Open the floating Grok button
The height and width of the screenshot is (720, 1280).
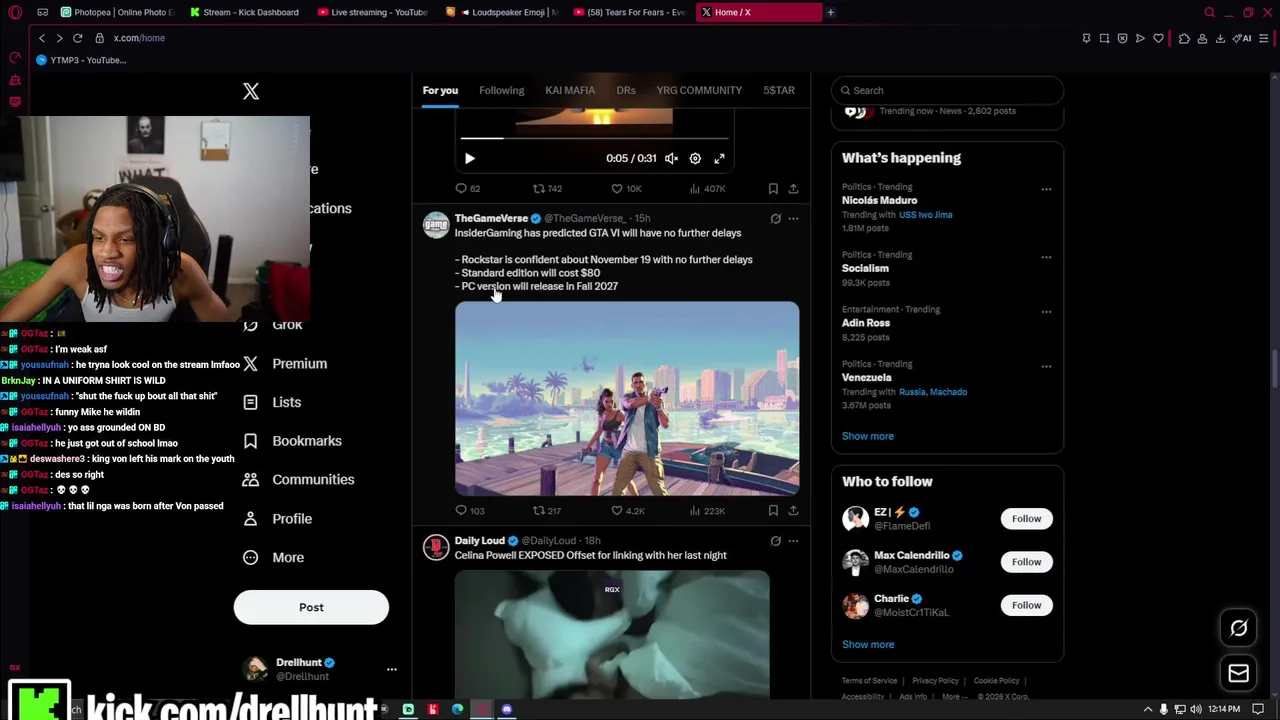click(1238, 628)
